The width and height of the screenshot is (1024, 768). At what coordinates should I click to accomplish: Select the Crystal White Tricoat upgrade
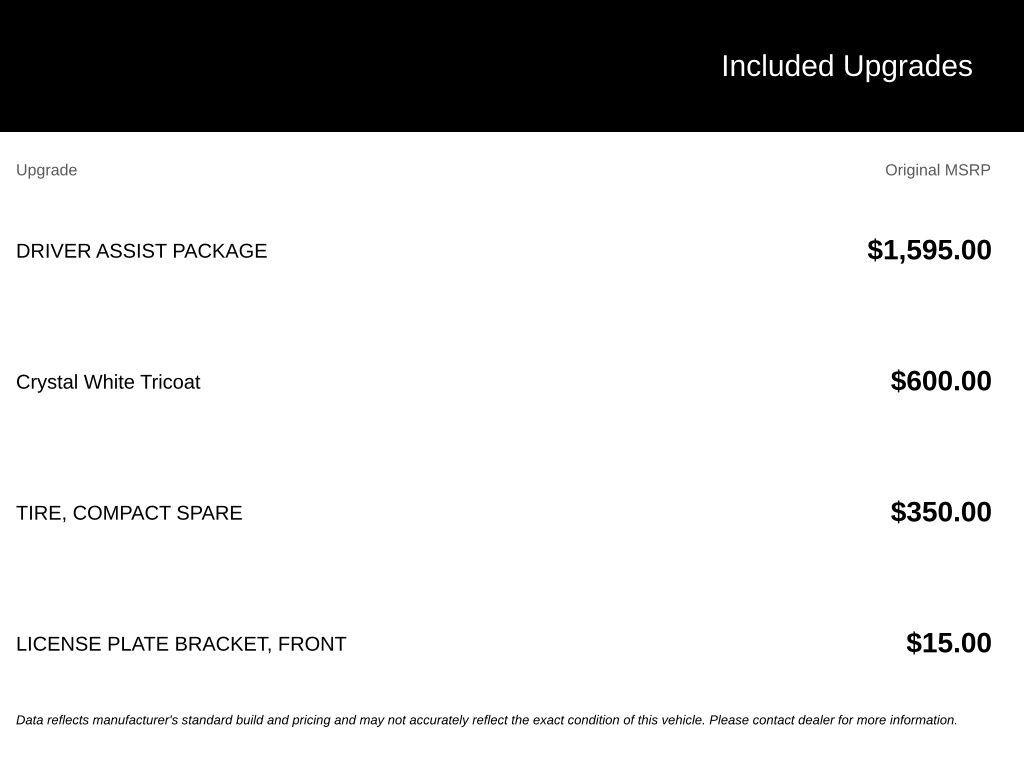108,382
